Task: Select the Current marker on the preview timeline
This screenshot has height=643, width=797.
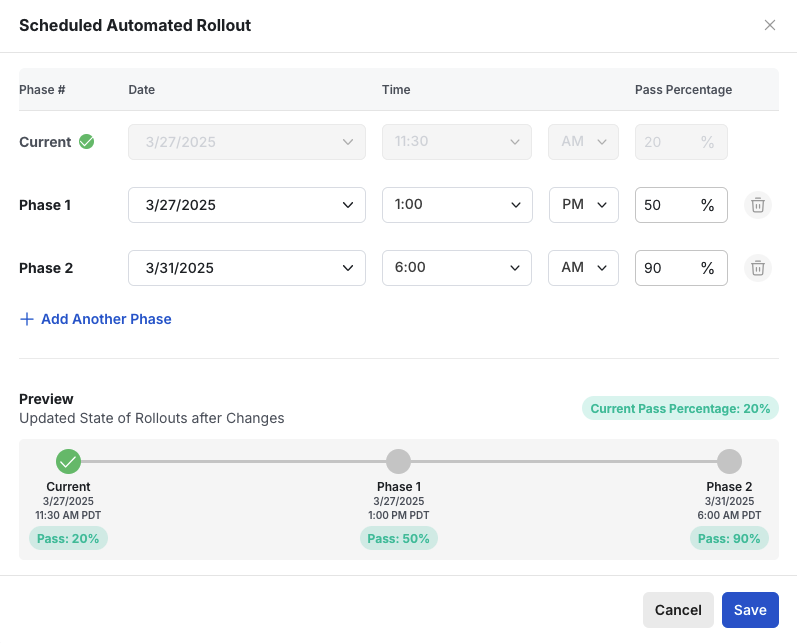Action: pyautogui.click(x=68, y=462)
